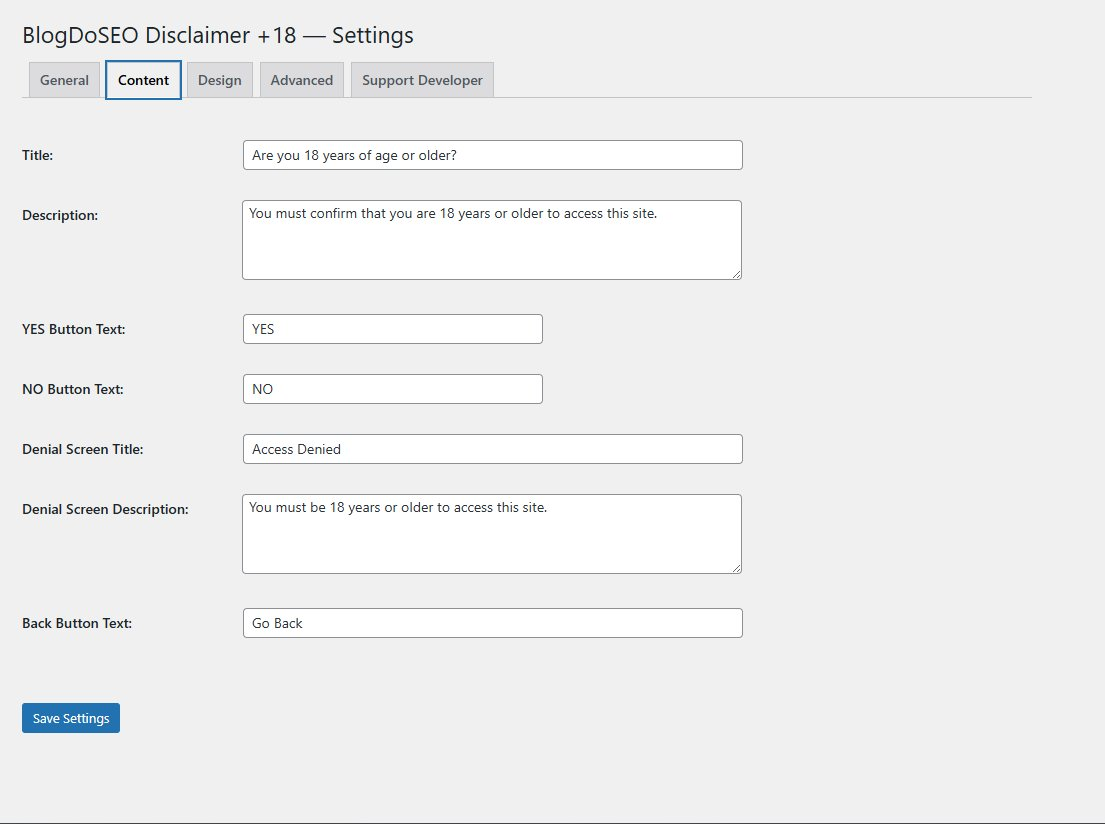Click the BlogDoSEO Disclaimer +18 page heading

point(217,35)
